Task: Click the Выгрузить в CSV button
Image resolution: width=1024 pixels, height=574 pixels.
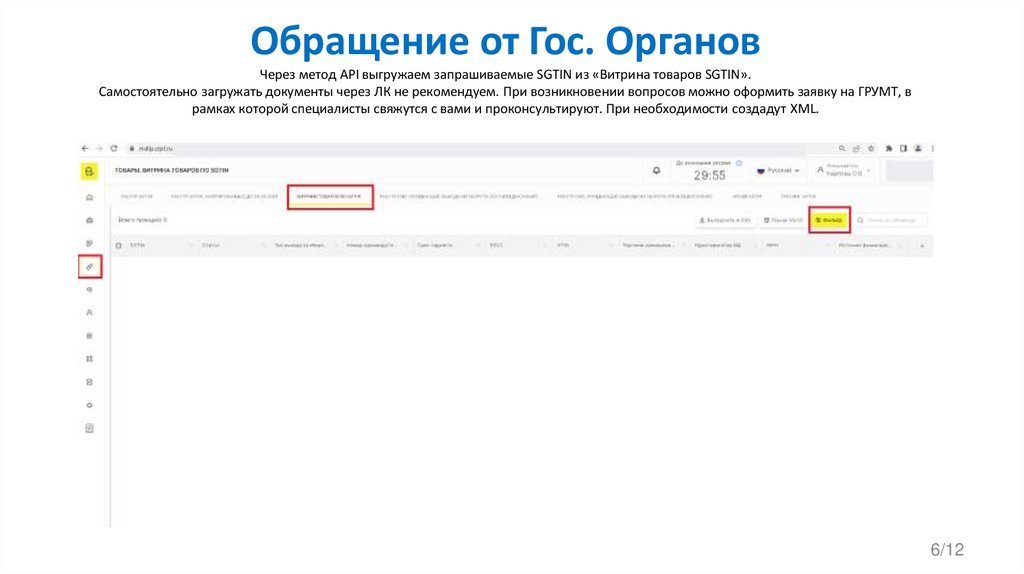Action: [x=725, y=221]
